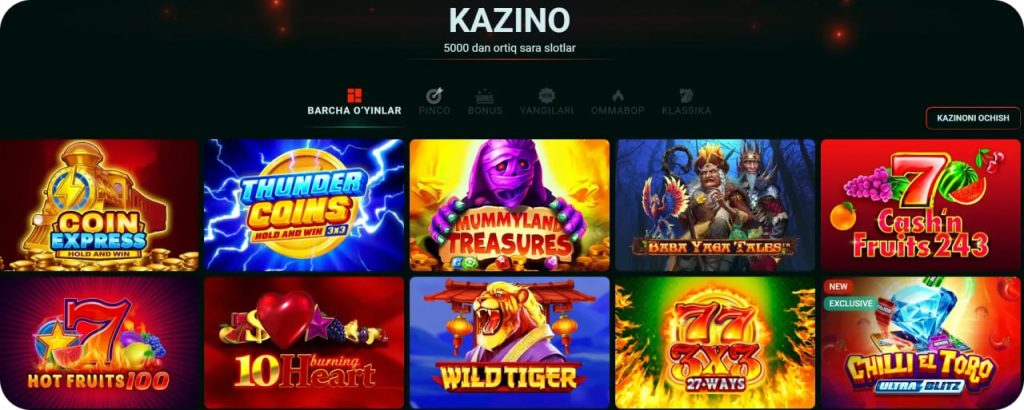The image size is (1024, 410).
Task: Click the Kazinoni Ochish button
Action: (973, 118)
